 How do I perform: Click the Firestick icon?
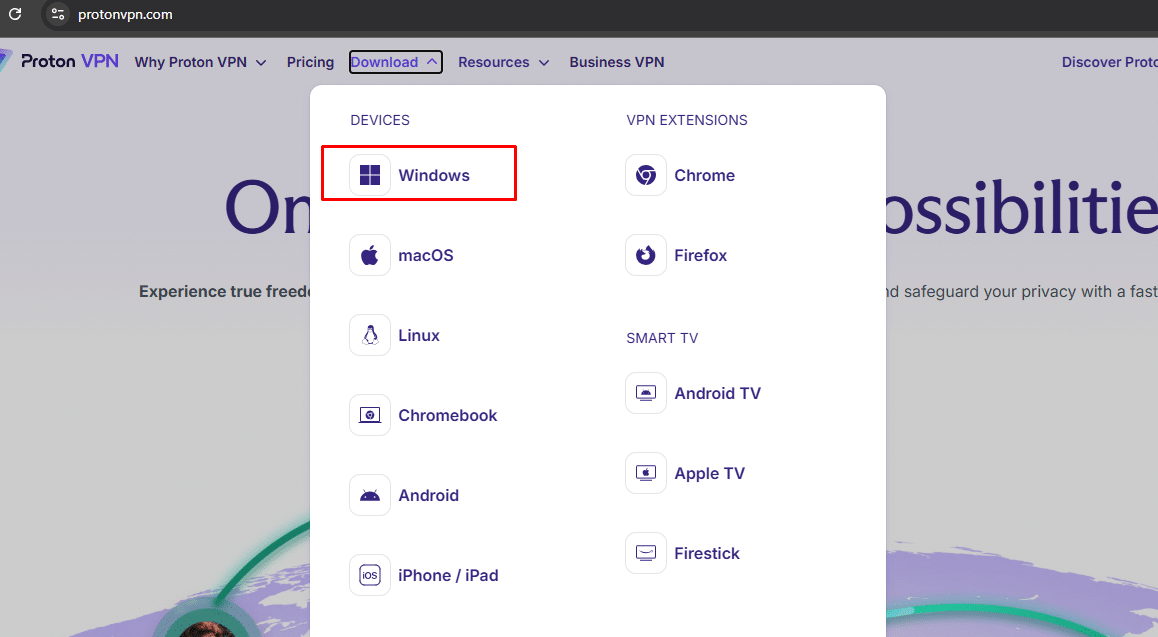646,553
